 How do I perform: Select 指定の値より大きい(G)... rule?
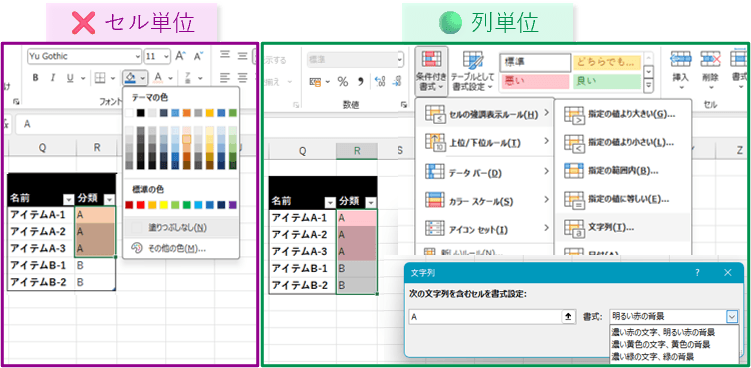tap(623, 114)
